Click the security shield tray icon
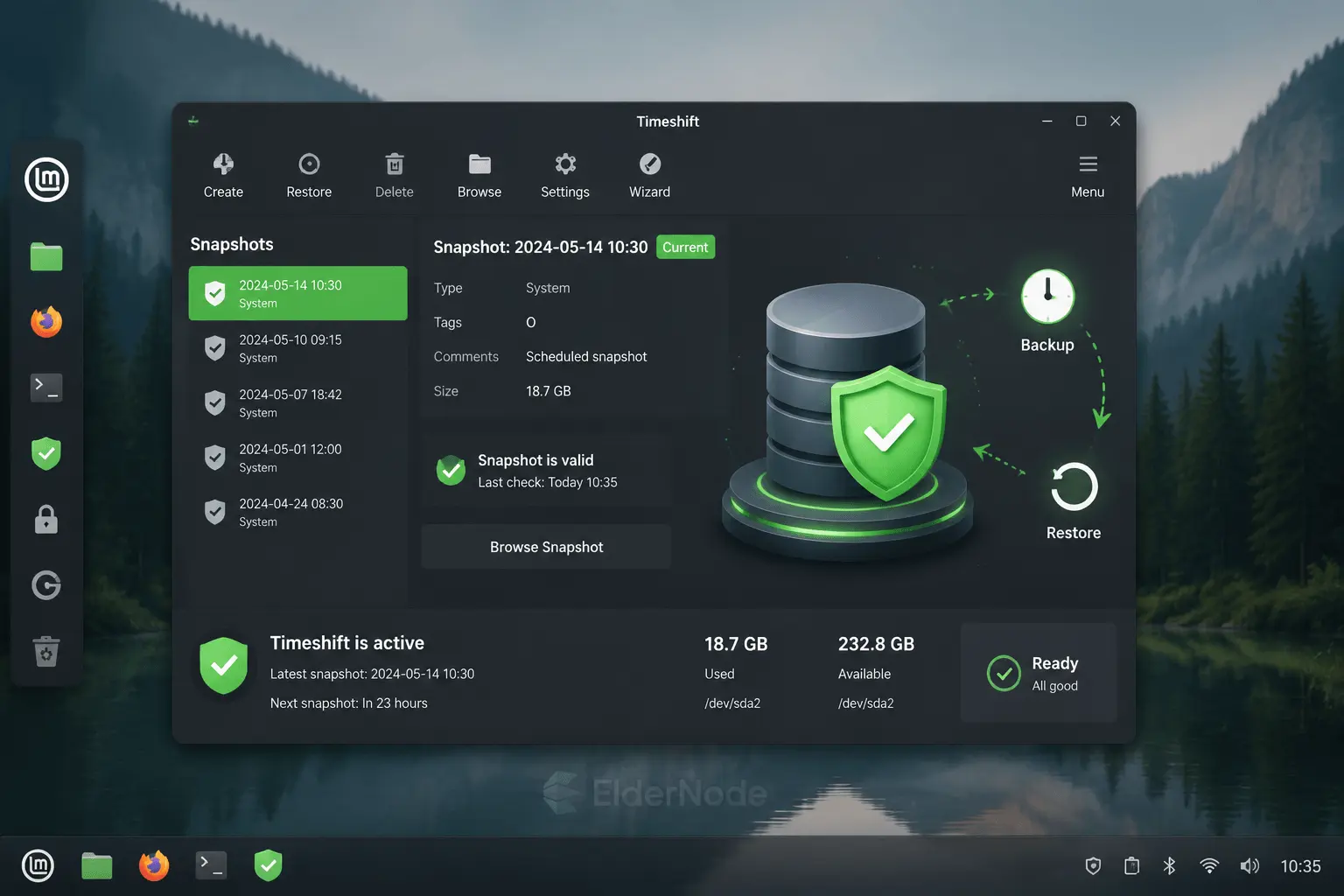 pos(1093,866)
